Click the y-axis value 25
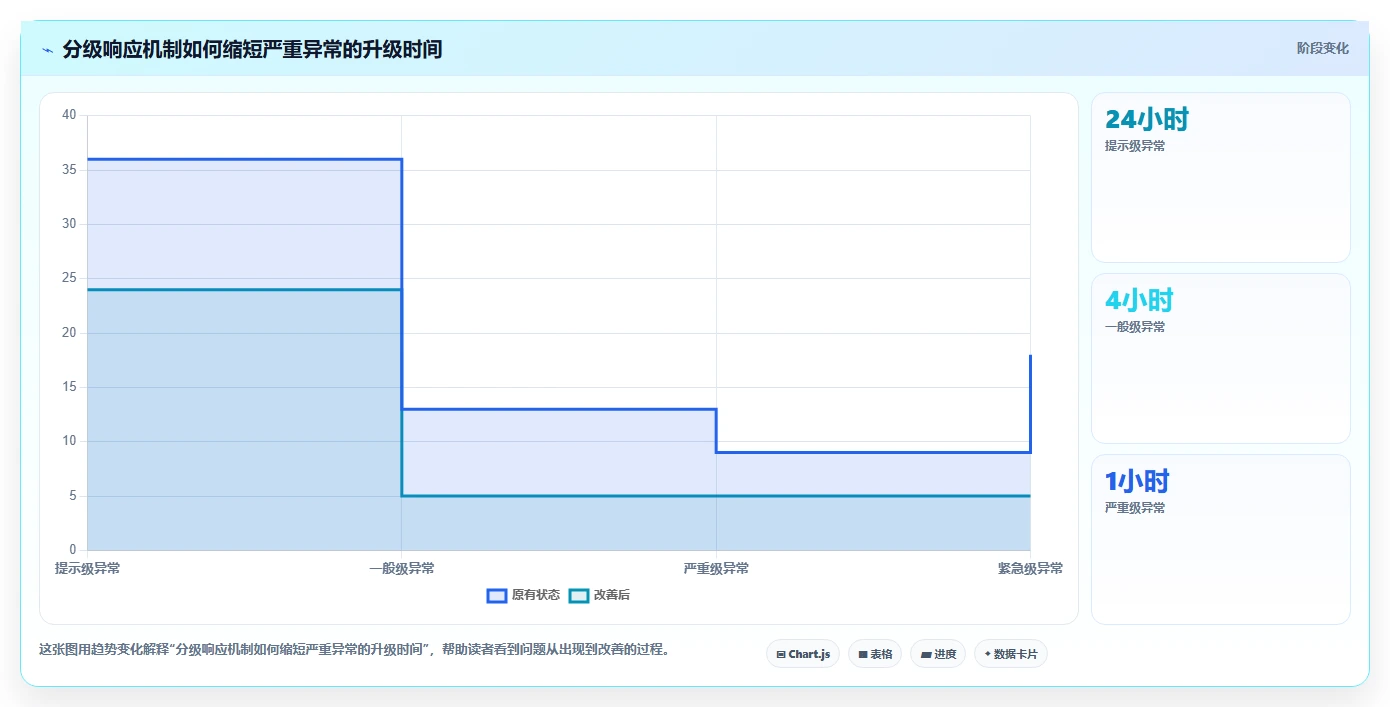This screenshot has height=707, width=1390. (69, 278)
